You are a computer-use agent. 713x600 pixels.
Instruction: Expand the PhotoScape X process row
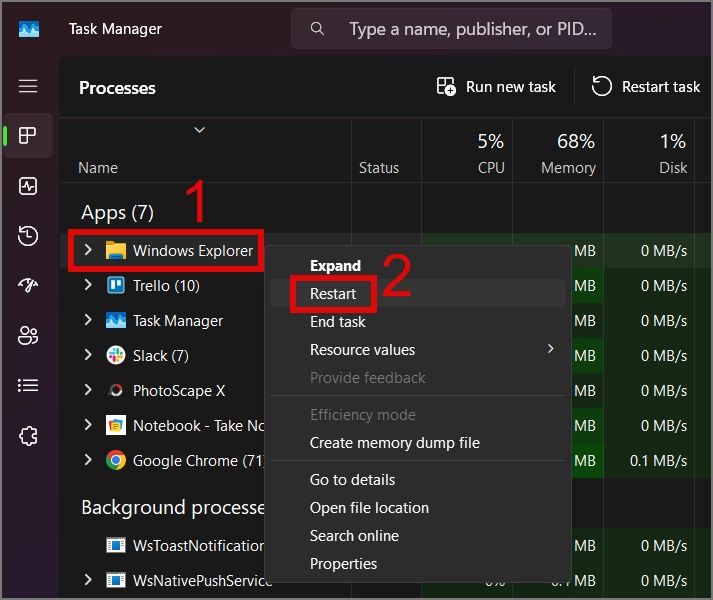pyautogui.click(x=88, y=390)
